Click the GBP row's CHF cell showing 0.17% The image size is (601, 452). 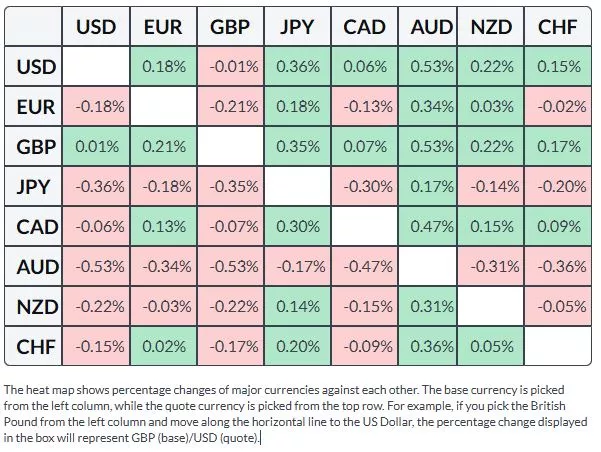(x=557, y=148)
